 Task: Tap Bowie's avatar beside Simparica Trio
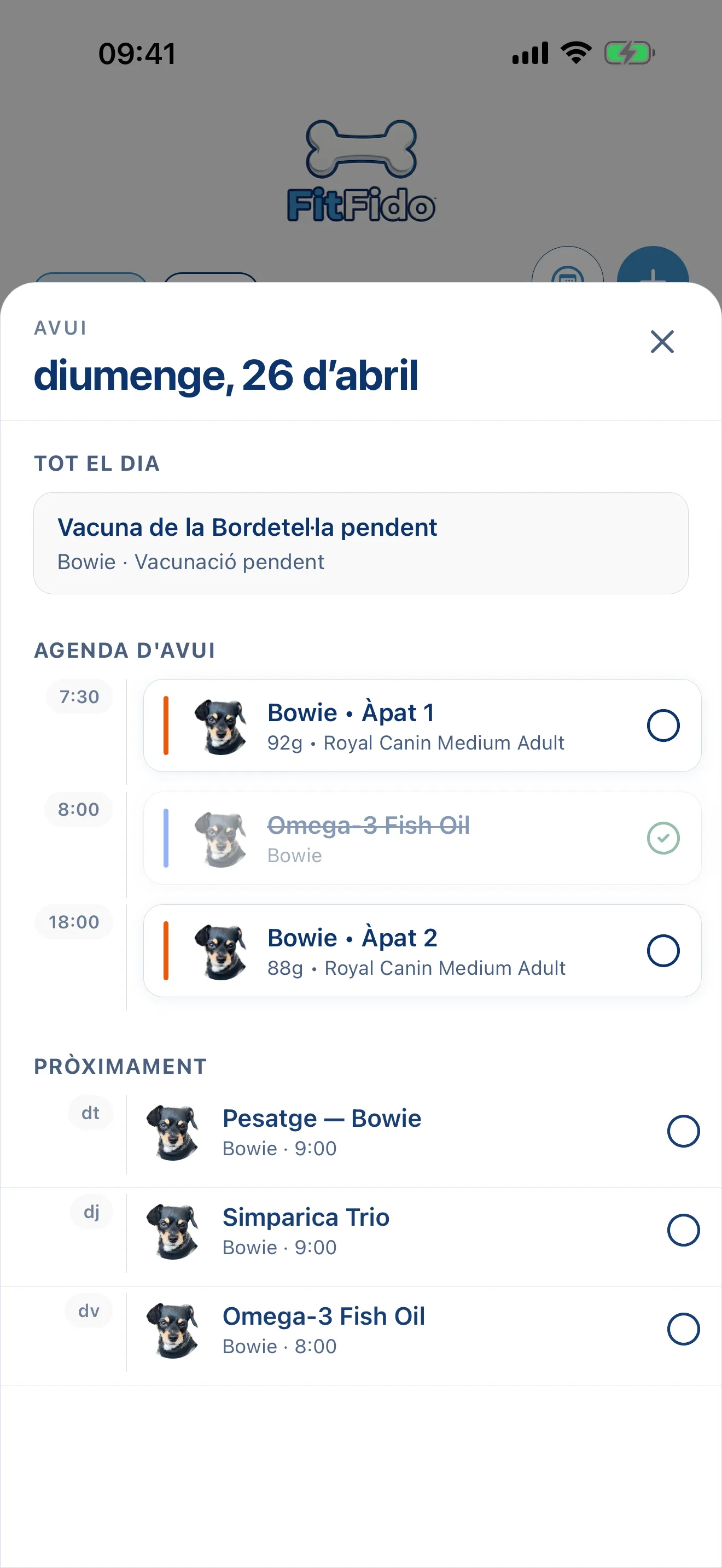[173, 1231]
